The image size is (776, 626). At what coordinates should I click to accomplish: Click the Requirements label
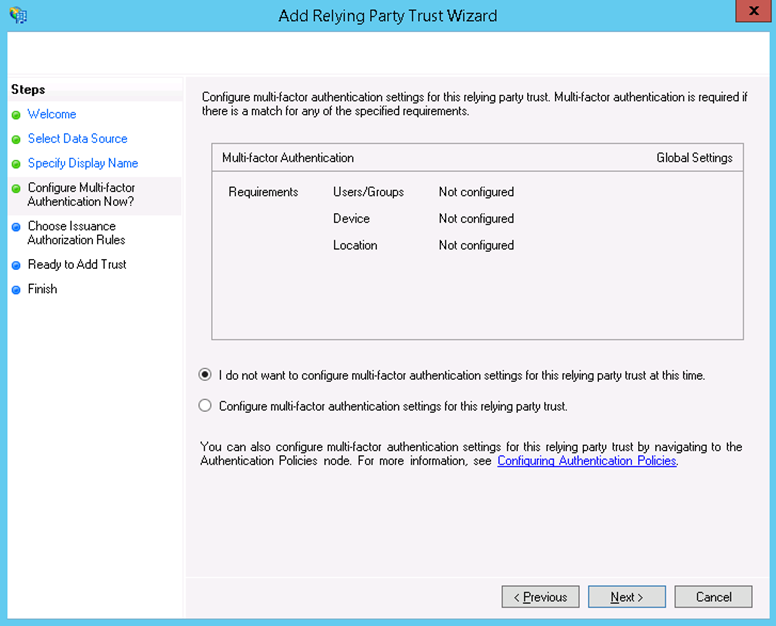point(263,192)
